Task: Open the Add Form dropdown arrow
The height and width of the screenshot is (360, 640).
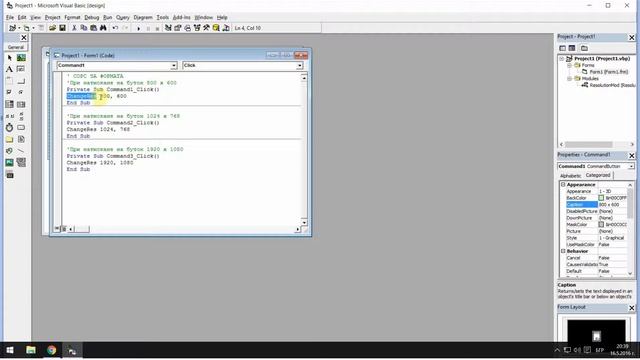Action: click(x=33, y=28)
